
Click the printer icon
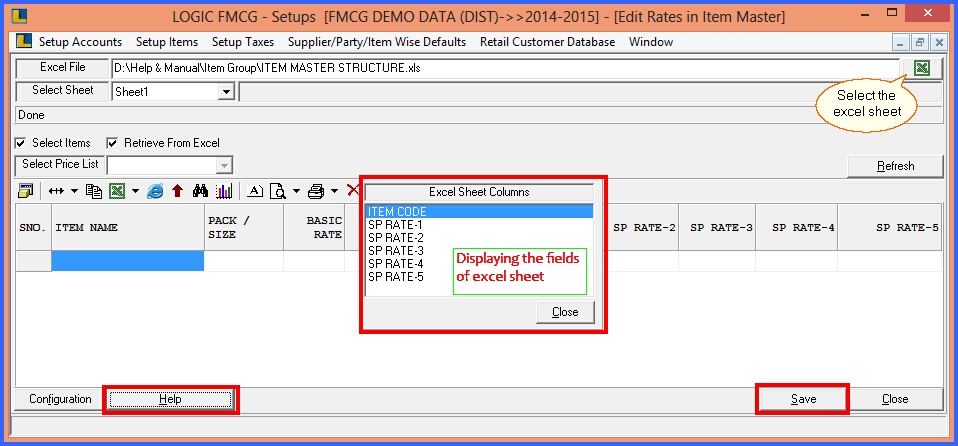coord(316,191)
